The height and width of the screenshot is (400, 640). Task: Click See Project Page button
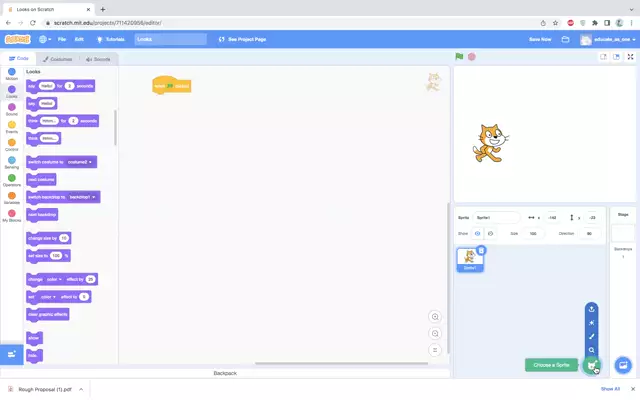[x=242, y=39]
